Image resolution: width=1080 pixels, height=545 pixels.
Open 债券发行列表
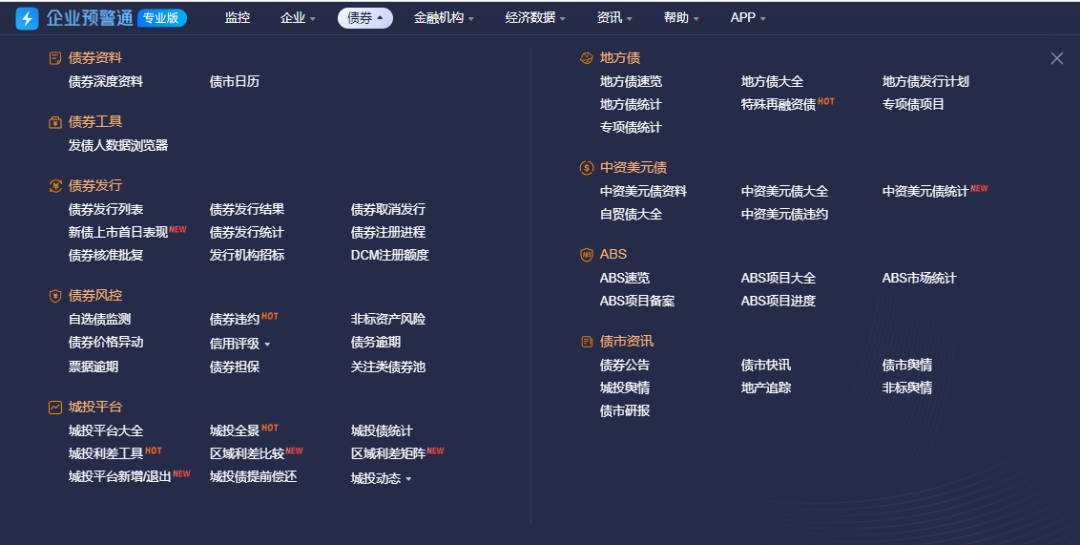pyautogui.click(x=106, y=209)
